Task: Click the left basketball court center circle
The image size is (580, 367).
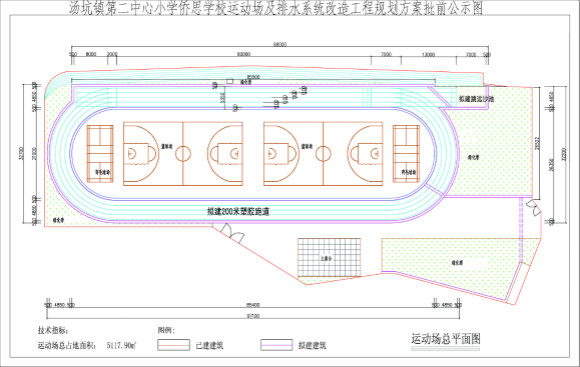Action: 183,154
